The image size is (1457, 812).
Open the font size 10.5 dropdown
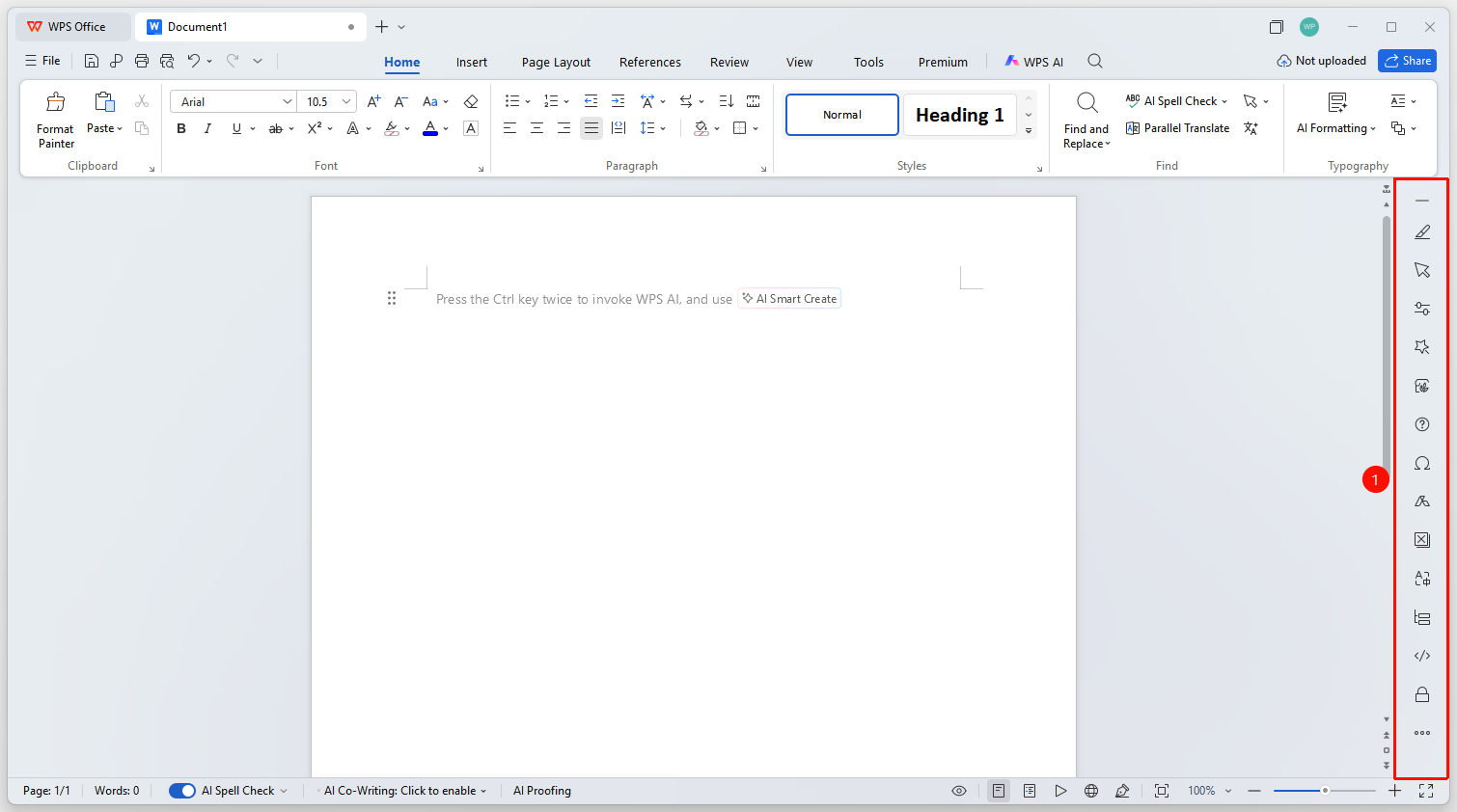click(x=346, y=101)
